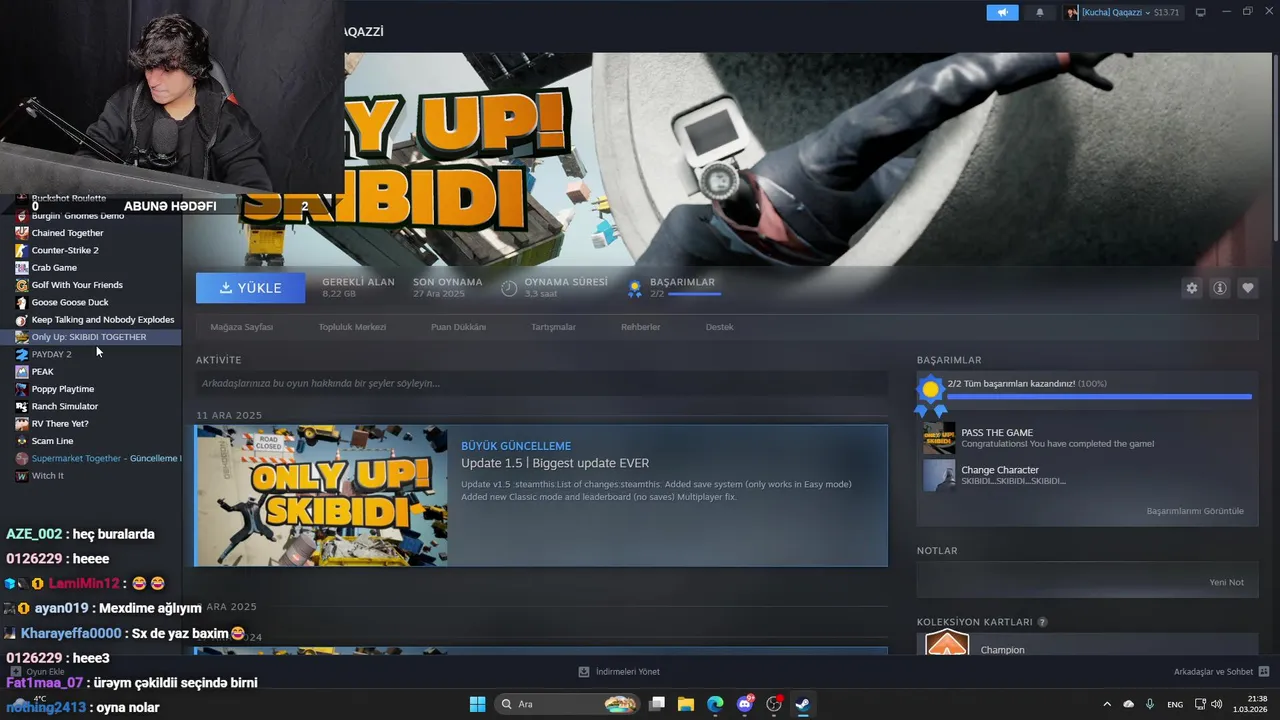Open the Windows Start menu
The width and height of the screenshot is (1280, 720).
tap(477, 704)
